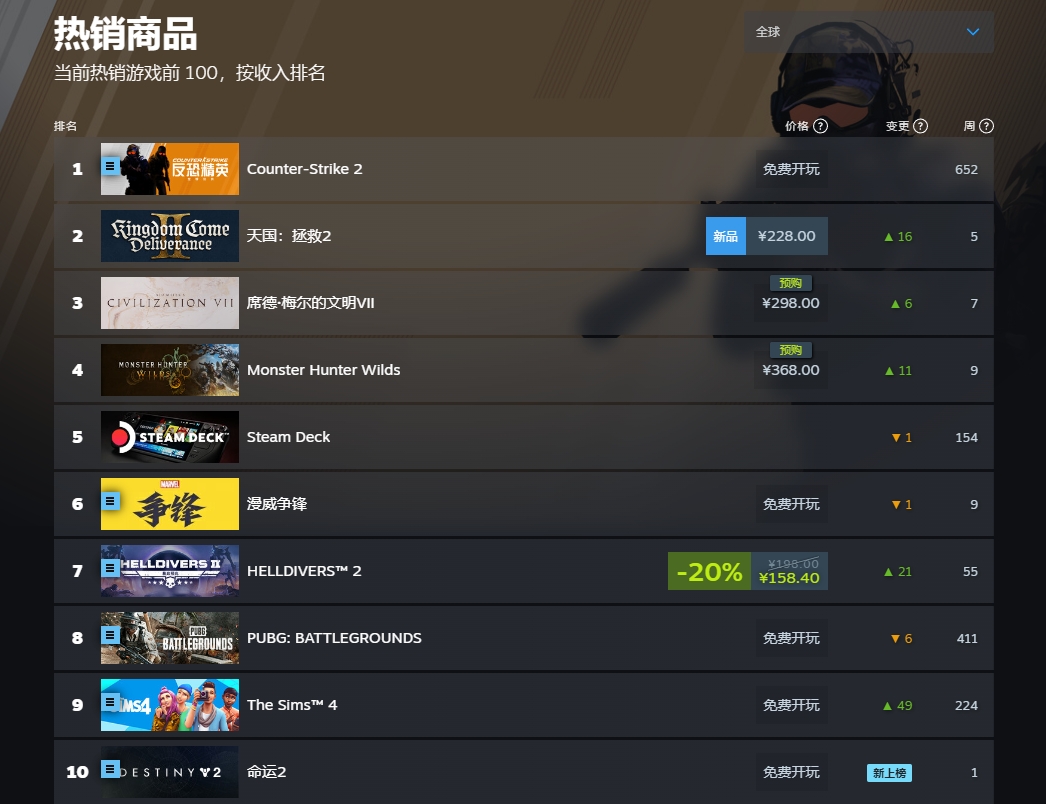Image resolution: width=1046 pixels, height=804 pixels.
Task: Click list icon on Counter-Strike 2 thumbnail
Action: click(111, 166)
